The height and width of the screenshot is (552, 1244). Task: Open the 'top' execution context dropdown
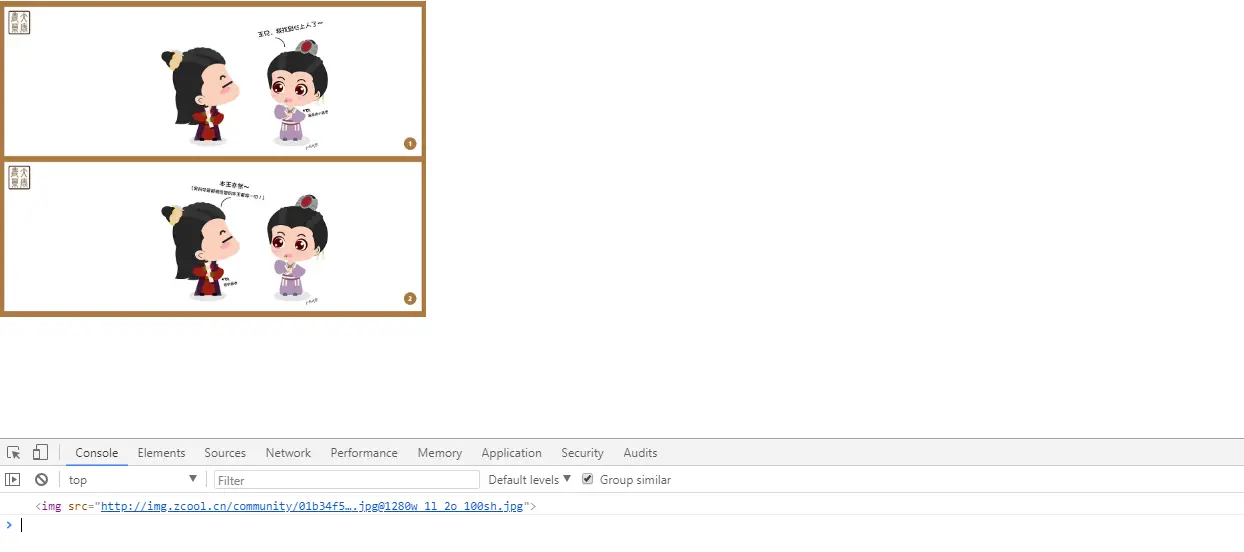pyautogui.click(x=133, y=480)
